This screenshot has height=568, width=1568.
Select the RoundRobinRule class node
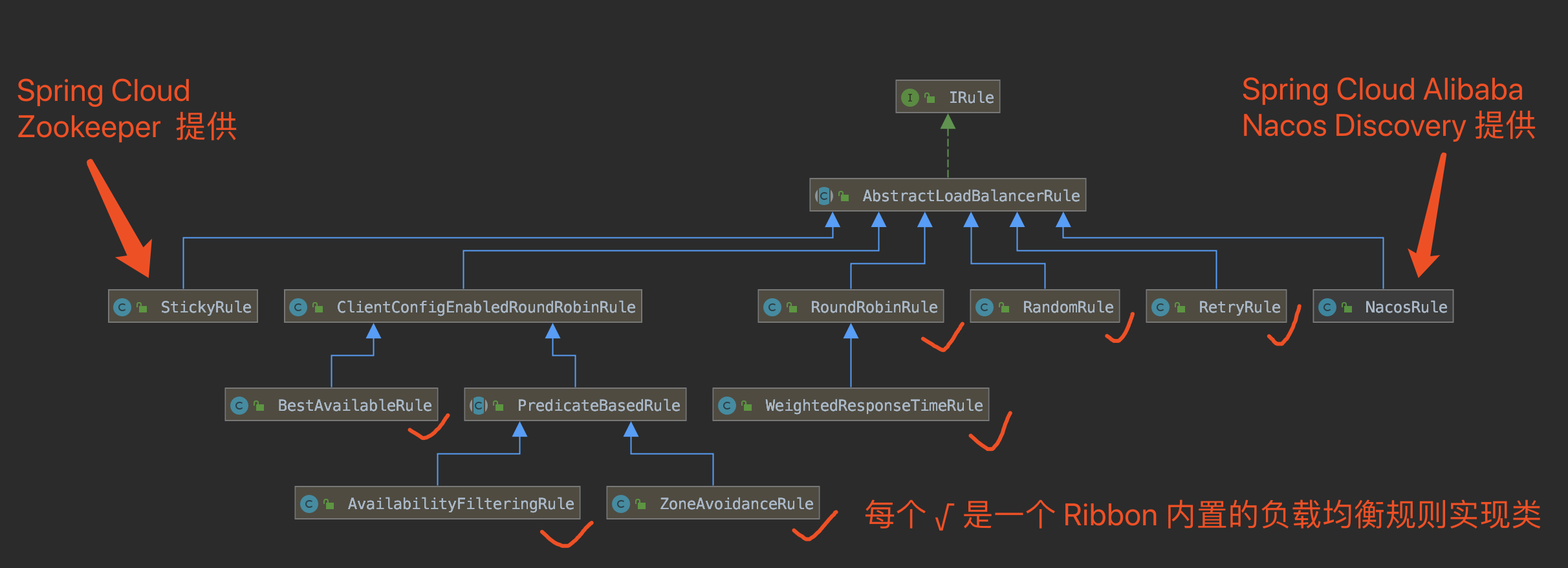[x=851, y=306]
